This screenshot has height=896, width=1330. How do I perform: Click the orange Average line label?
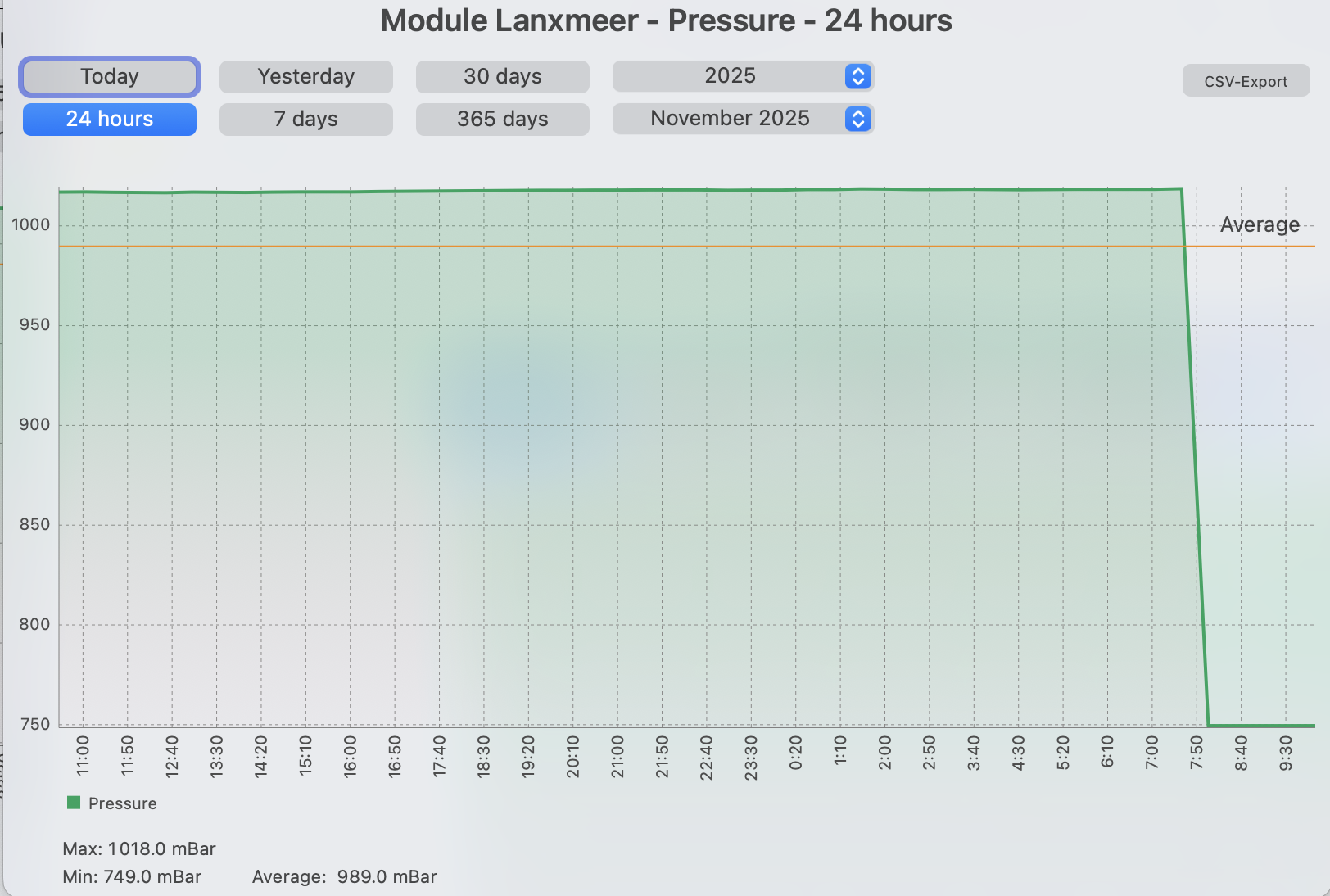1259,225
